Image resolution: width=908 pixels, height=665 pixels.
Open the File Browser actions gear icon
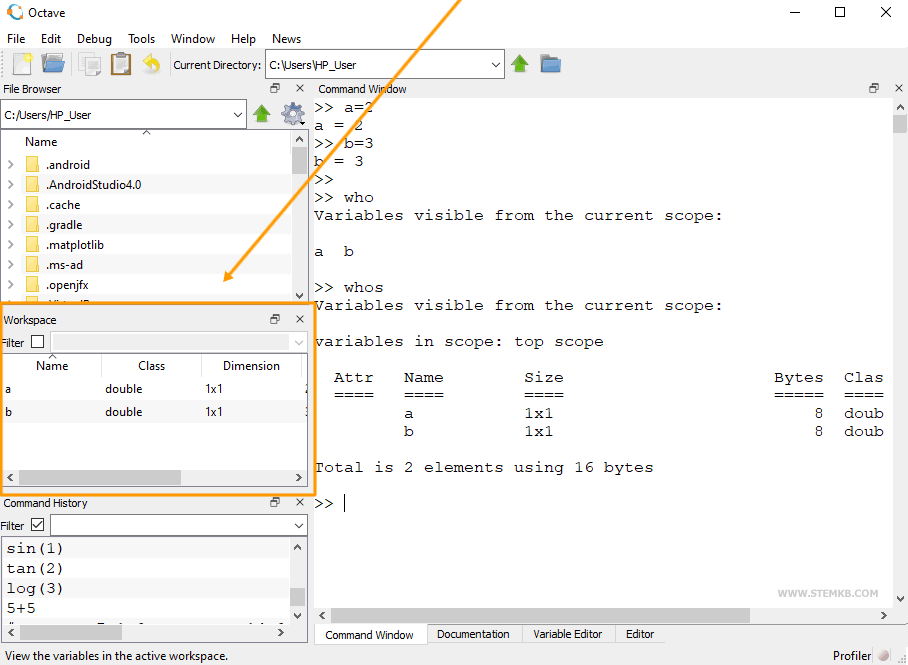click(293, 113)
